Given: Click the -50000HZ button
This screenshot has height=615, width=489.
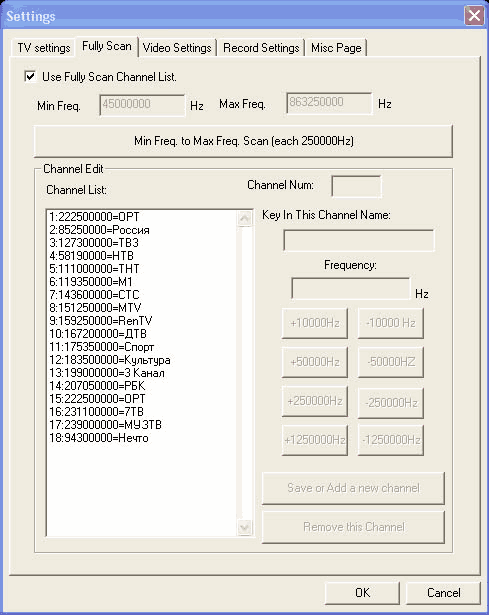Looking at the screenshot, I should [x=391, y=362].
